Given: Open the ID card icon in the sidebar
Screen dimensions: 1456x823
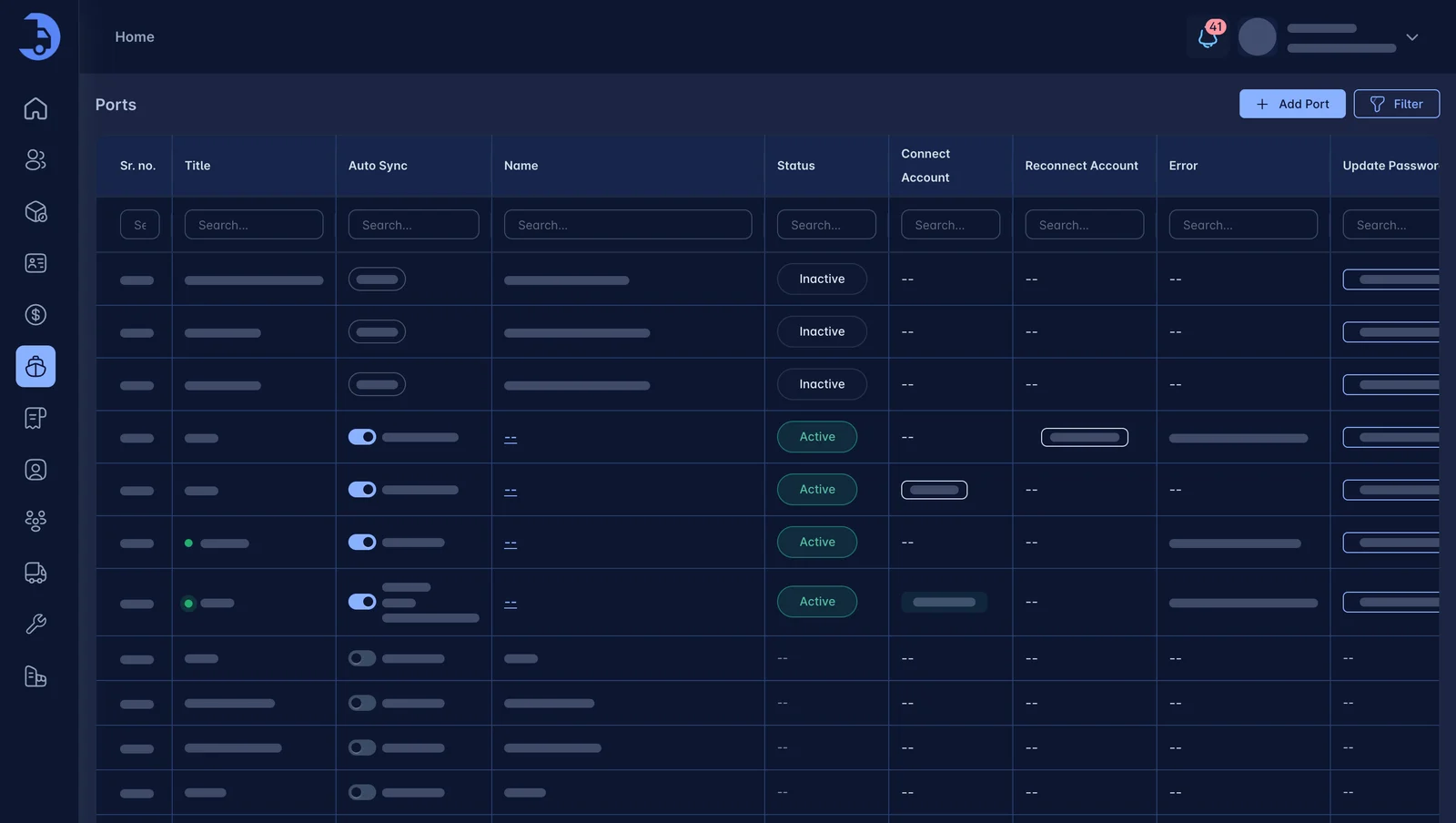Looking at the screenshot, I should point(35,263).
